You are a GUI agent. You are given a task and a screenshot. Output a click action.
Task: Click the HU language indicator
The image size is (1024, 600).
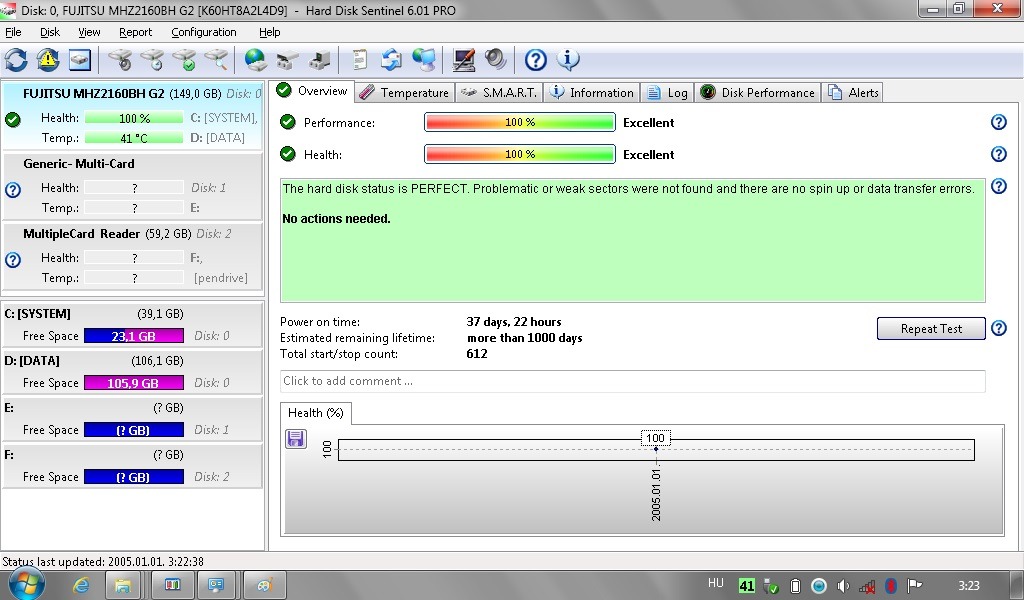point(715,583)
